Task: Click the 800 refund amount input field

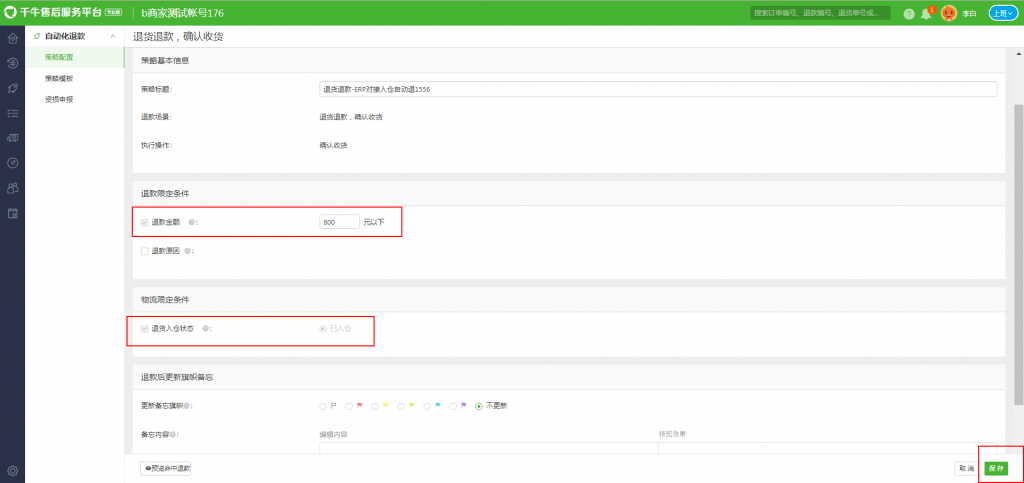Action: pyautogui.click(x=338, y=222)
